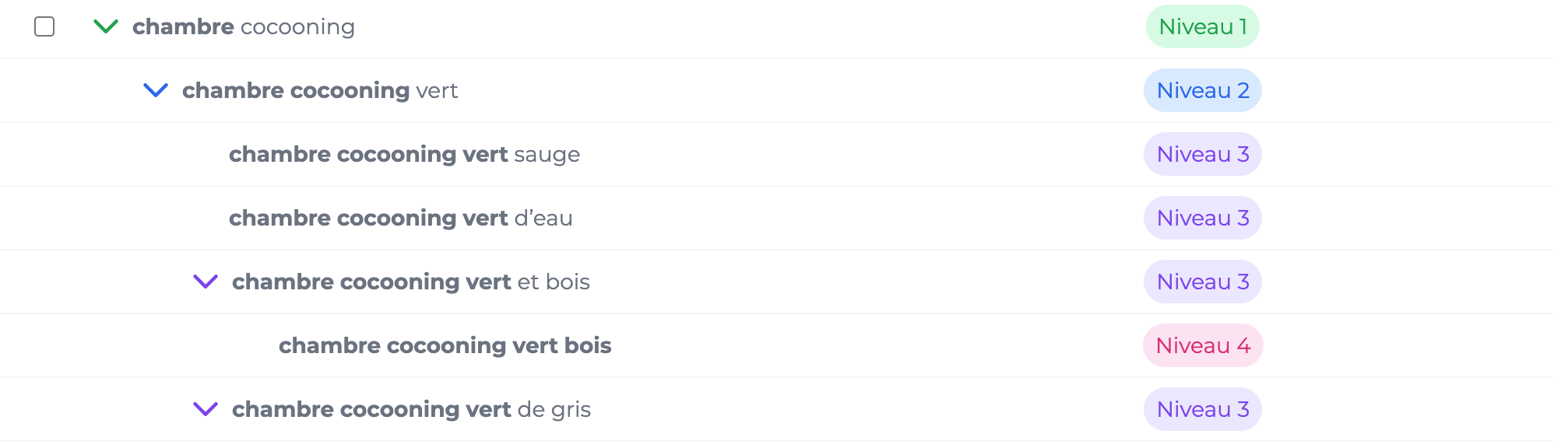Click the bold word 'chambre' in the top row
This screenshot has width=1568, height=448.
[183, 26]
